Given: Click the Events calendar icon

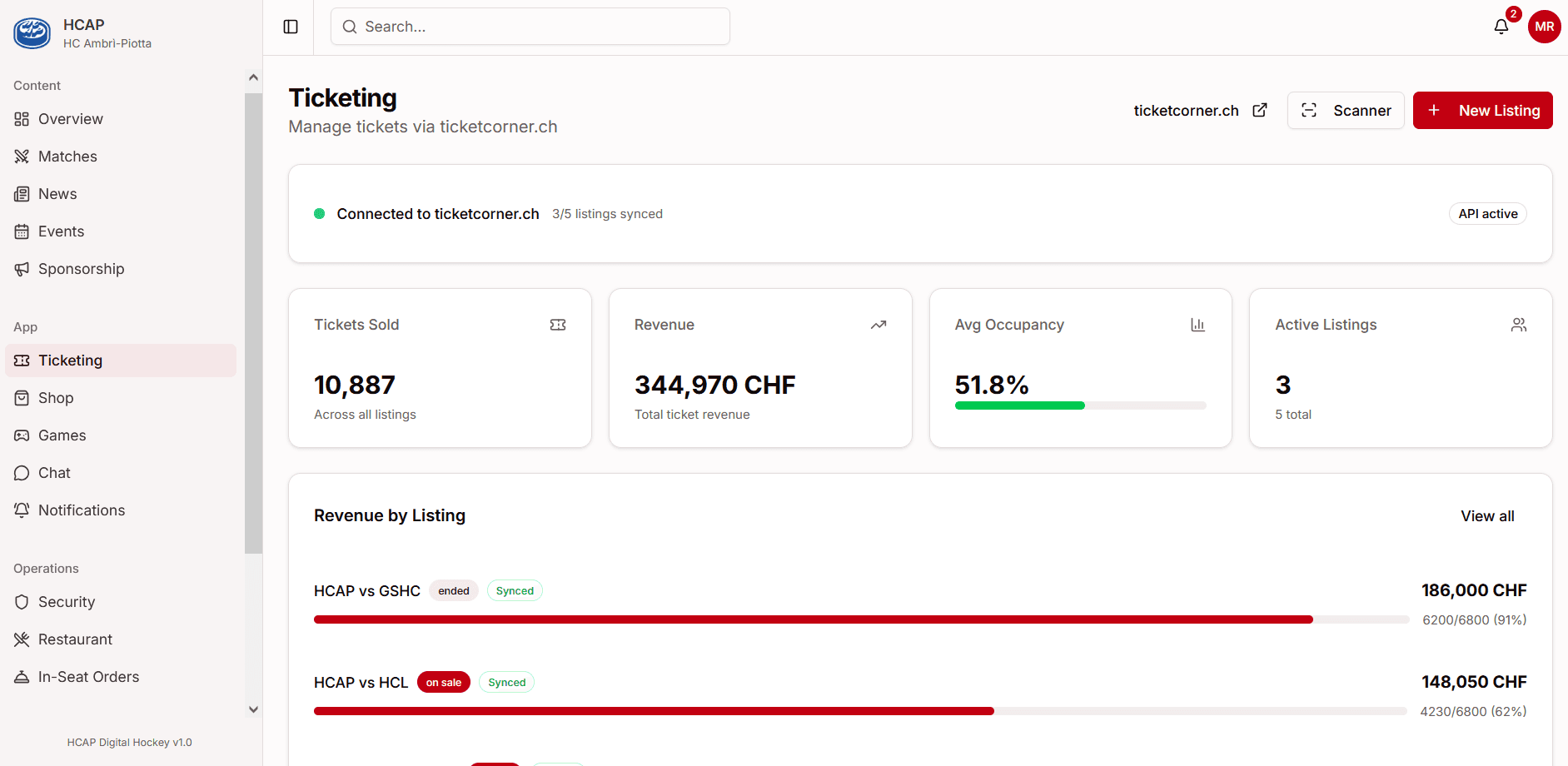Looking at the screenshot, I should (22, 231).
